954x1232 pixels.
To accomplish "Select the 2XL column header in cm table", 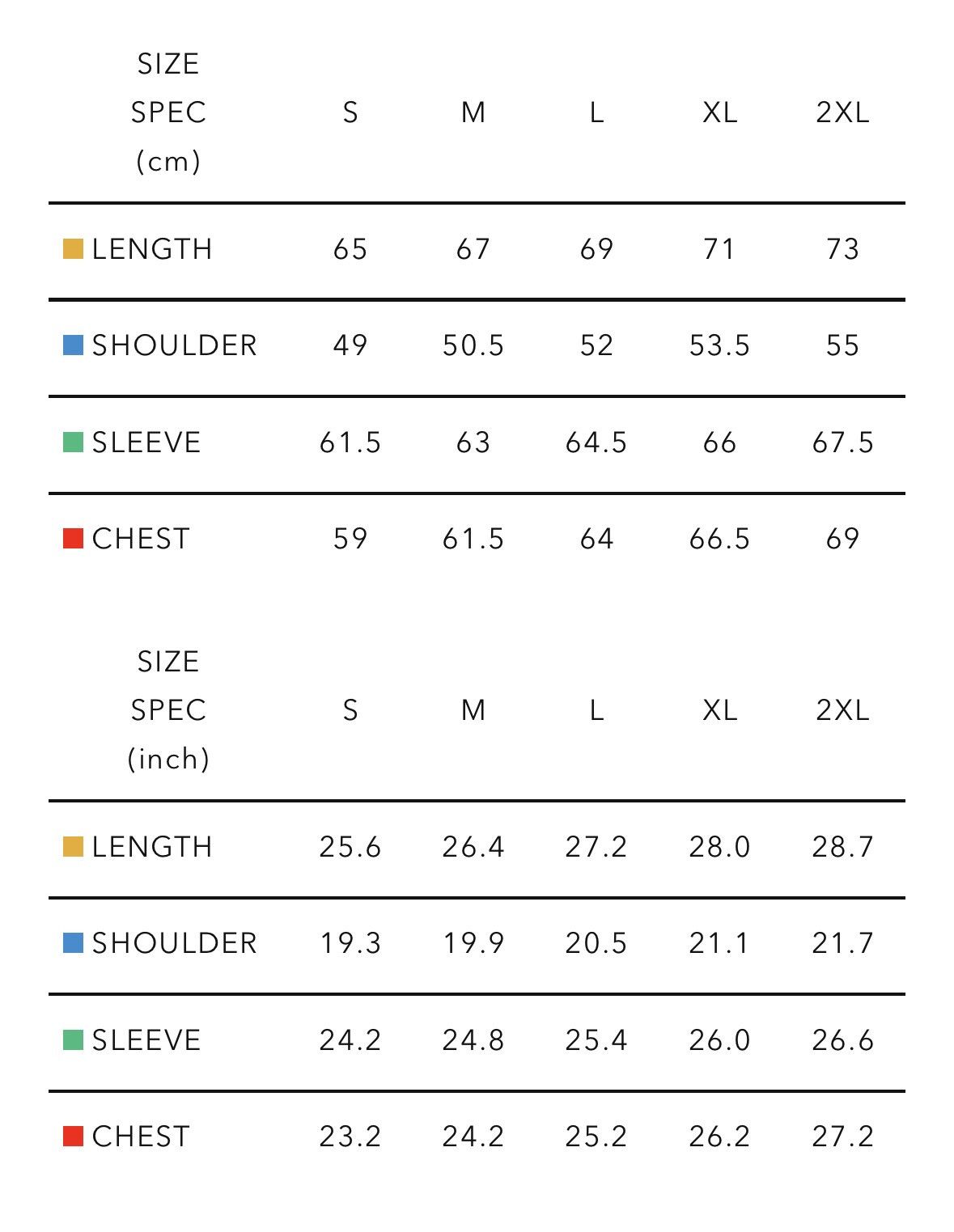I will pyautogui.click(x=842, y=112).
